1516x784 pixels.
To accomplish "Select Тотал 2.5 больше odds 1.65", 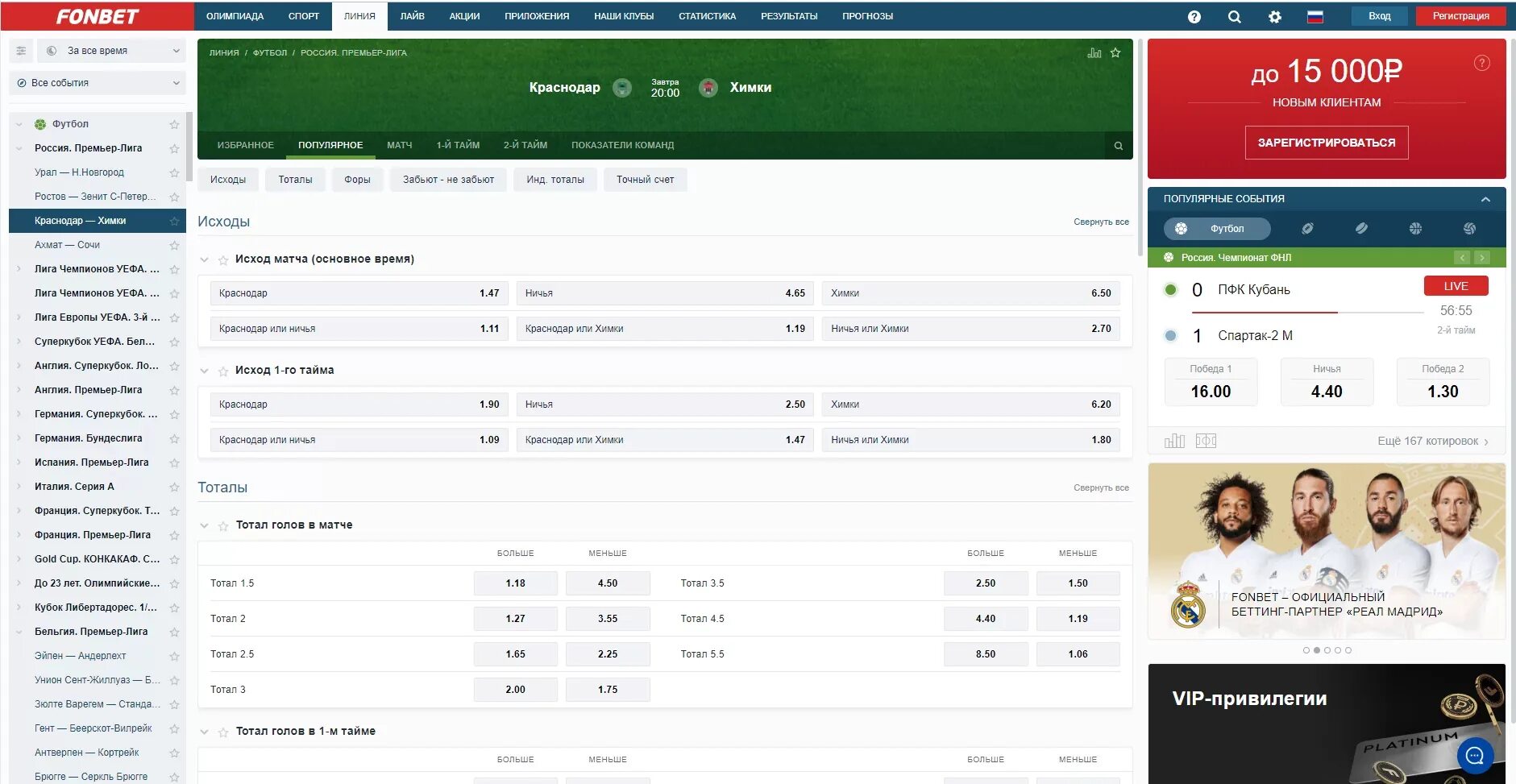I will (515, 654).
